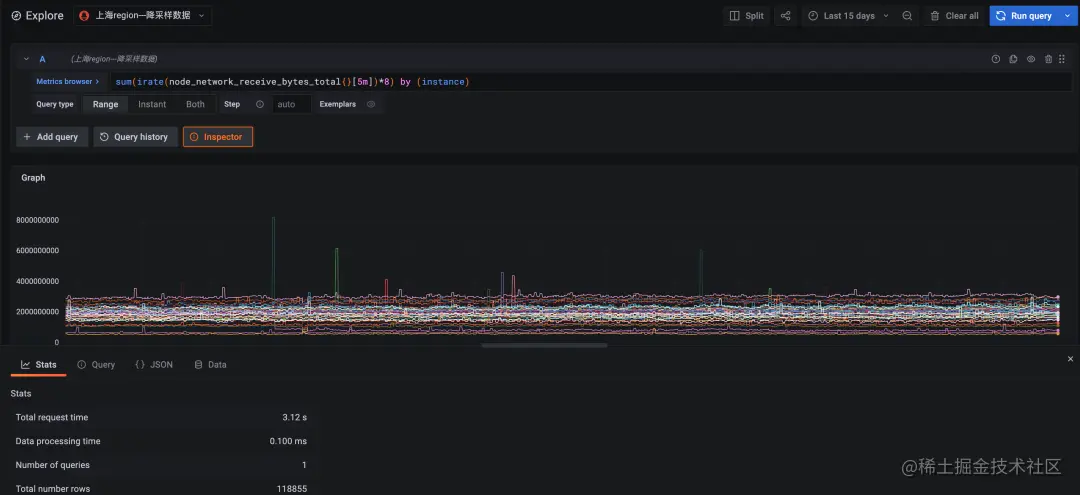Screen dimensions: 1080x495
Task: Click the Step auto input field
Action: (291, 105)
